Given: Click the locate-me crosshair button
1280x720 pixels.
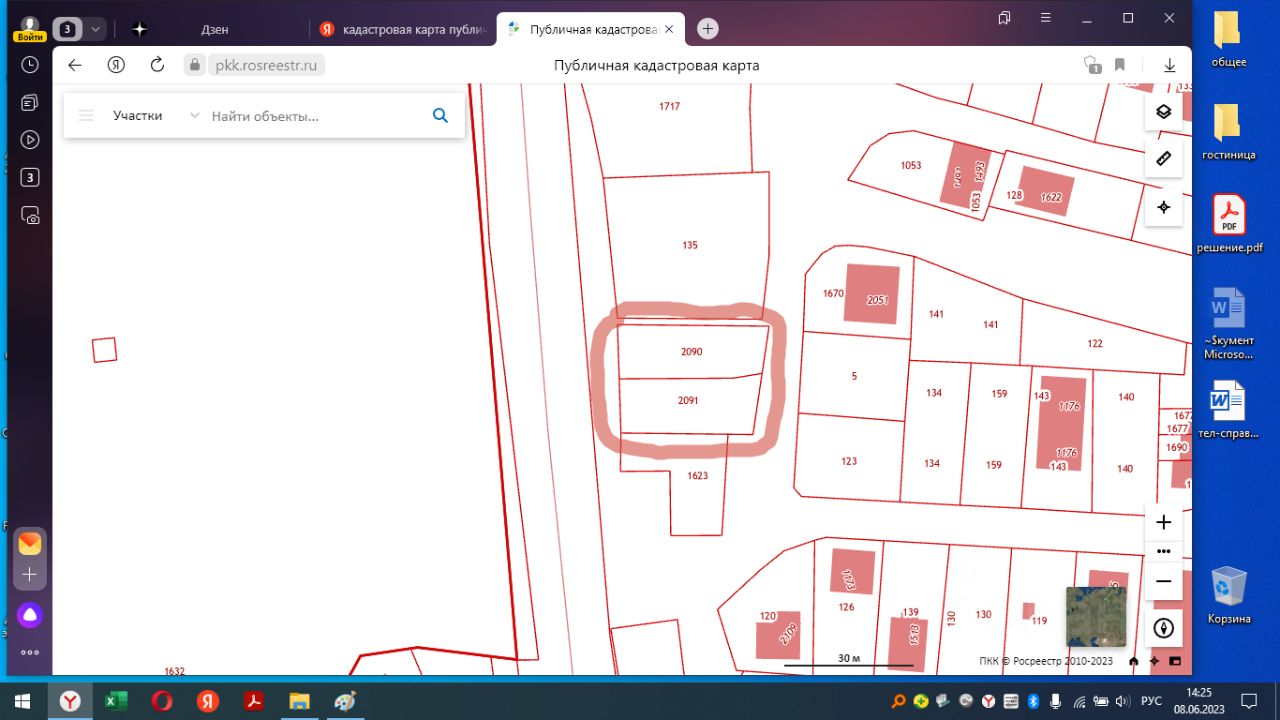Looking at the screenshot, I should pyautogui.click(x=1163, y=207).
